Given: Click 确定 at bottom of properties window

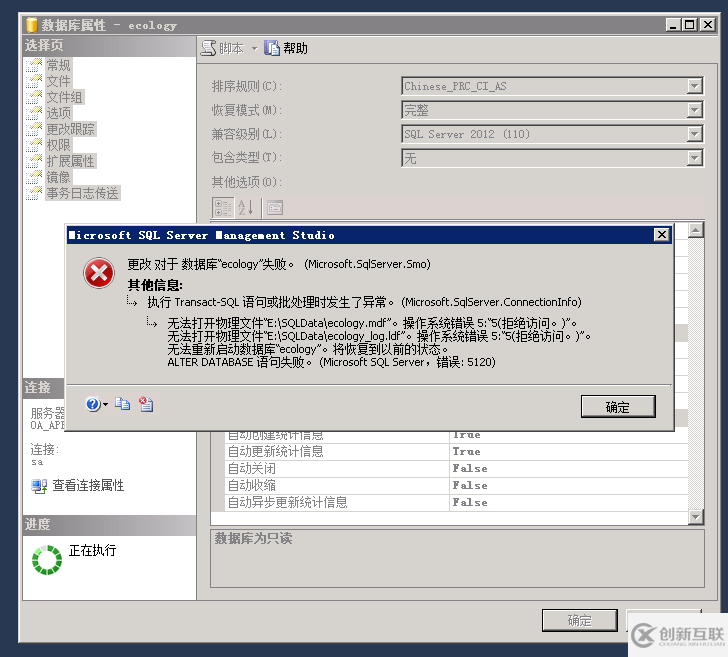Looking at the screenshot, I should click(x=579, y=620).
